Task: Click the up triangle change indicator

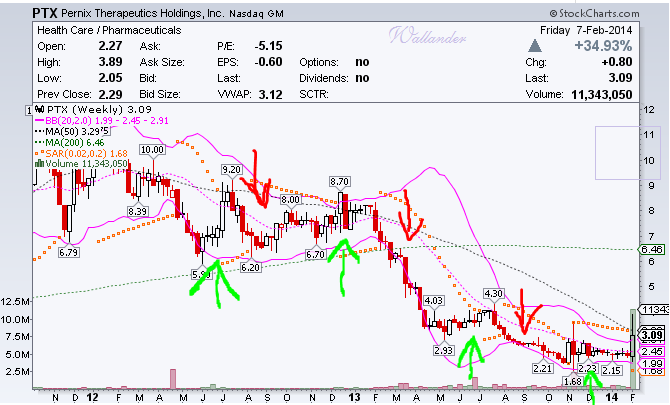Action: pyautogui.click(x=535, y=46)
